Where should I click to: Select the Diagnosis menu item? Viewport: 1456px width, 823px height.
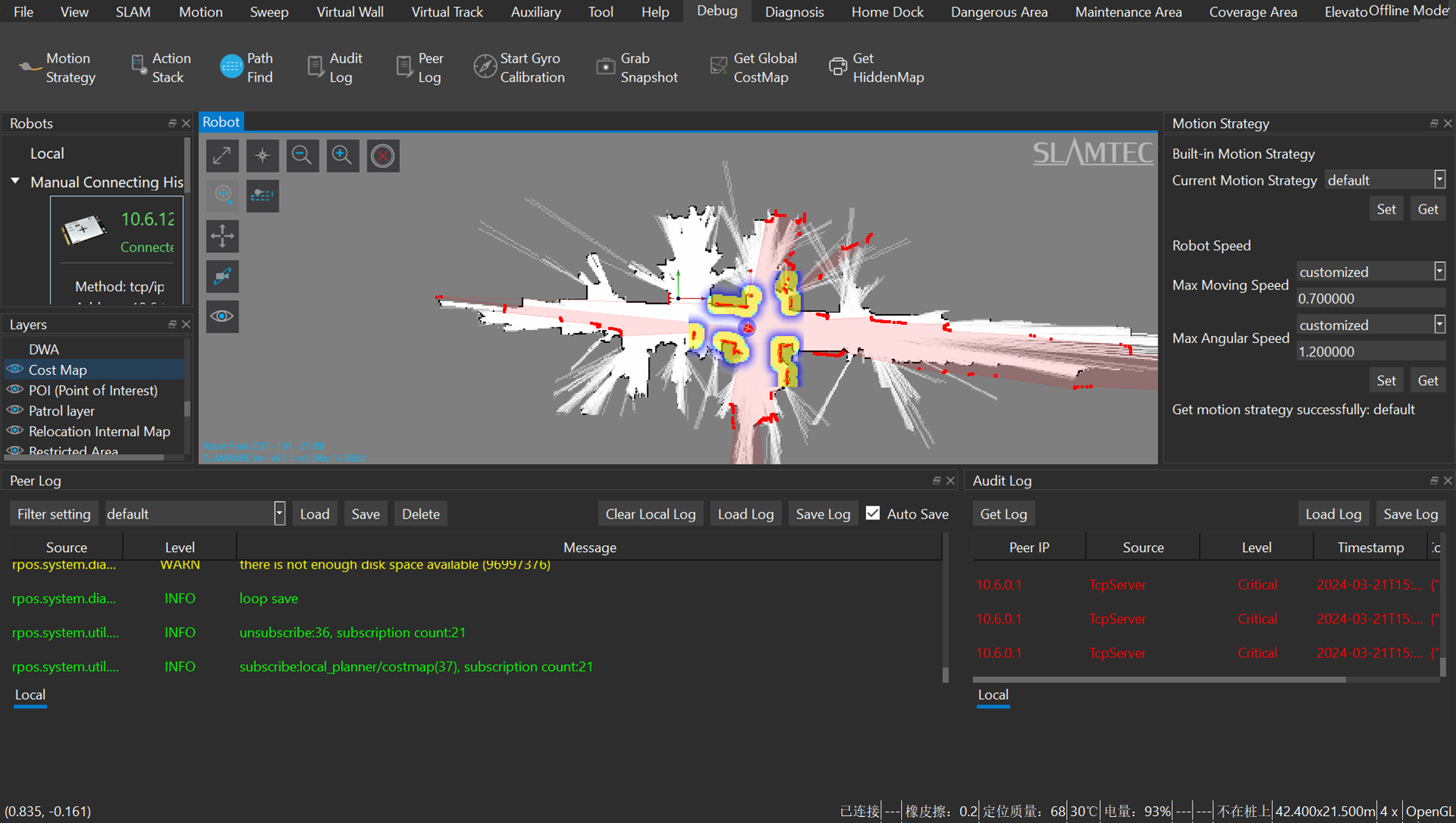(x=791, y=12)
